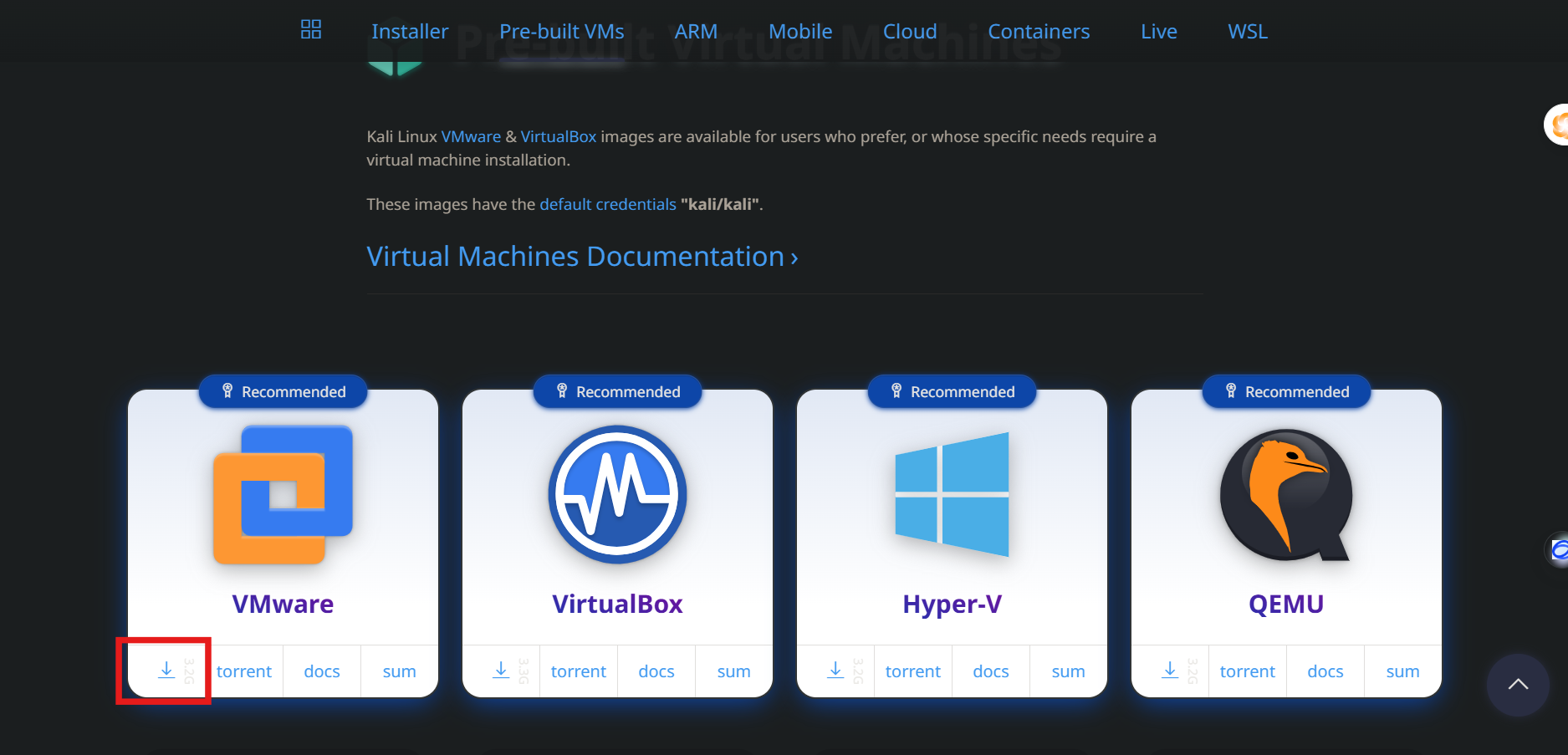Screen dimensions: 1568x755
Task: Go to the Installer tab
Action: click(x=410, y=32)
